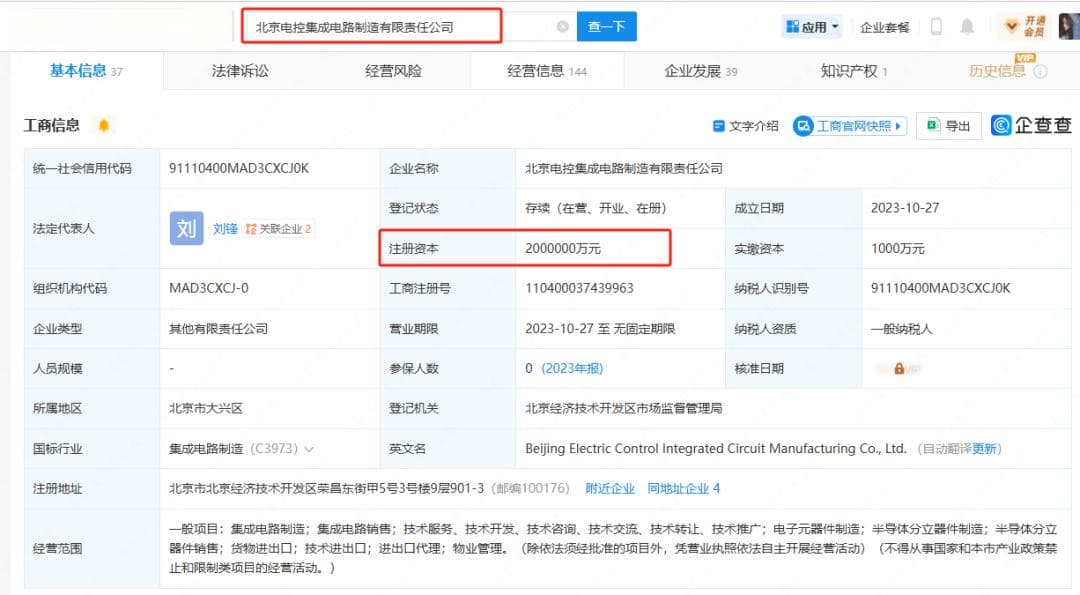
Task: Open the 经营信息 tab
Action: tap(547, 71)
